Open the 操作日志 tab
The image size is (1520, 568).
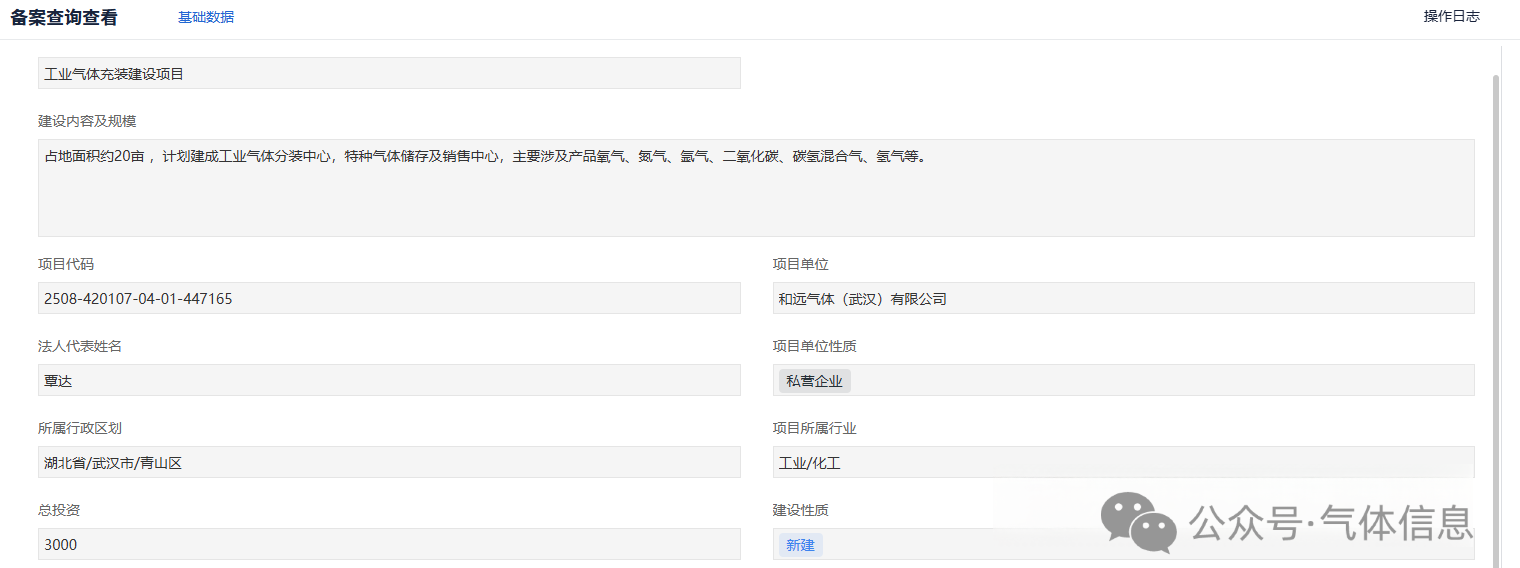point(1451,16)
